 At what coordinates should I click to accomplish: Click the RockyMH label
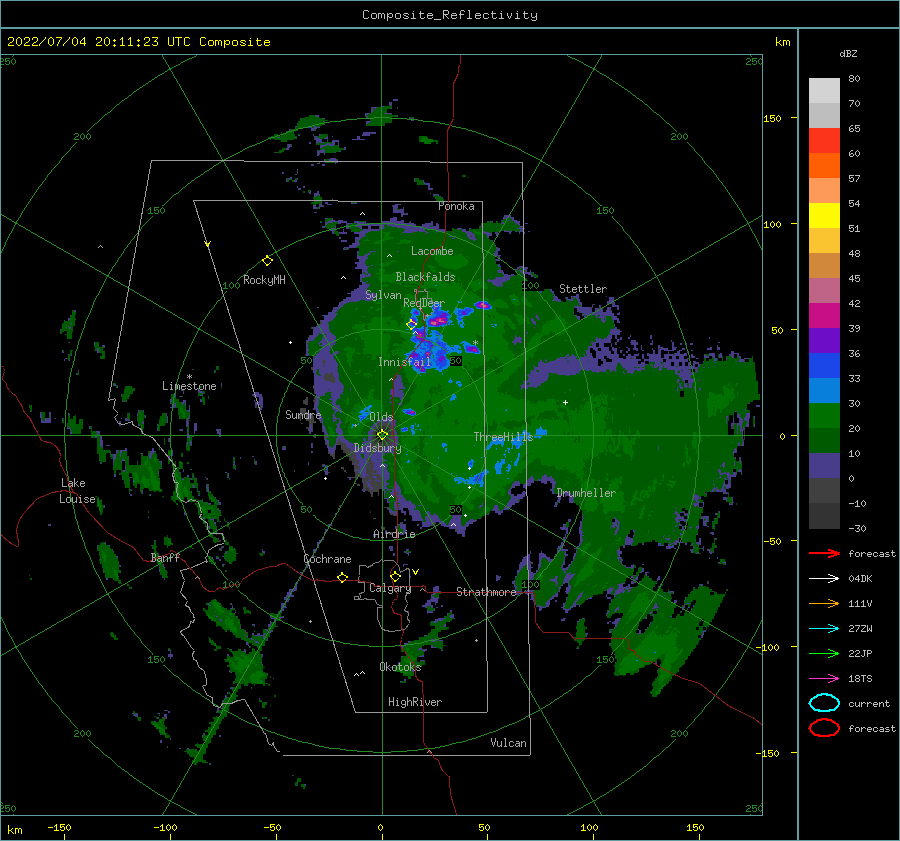264,280
